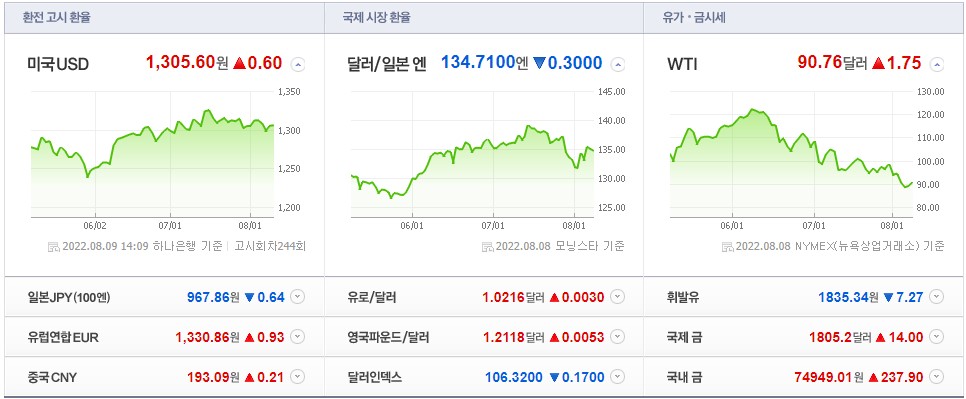Click the USD exchange rate line chart
Screen dimensions: 966x399
[x=152, y=154]
